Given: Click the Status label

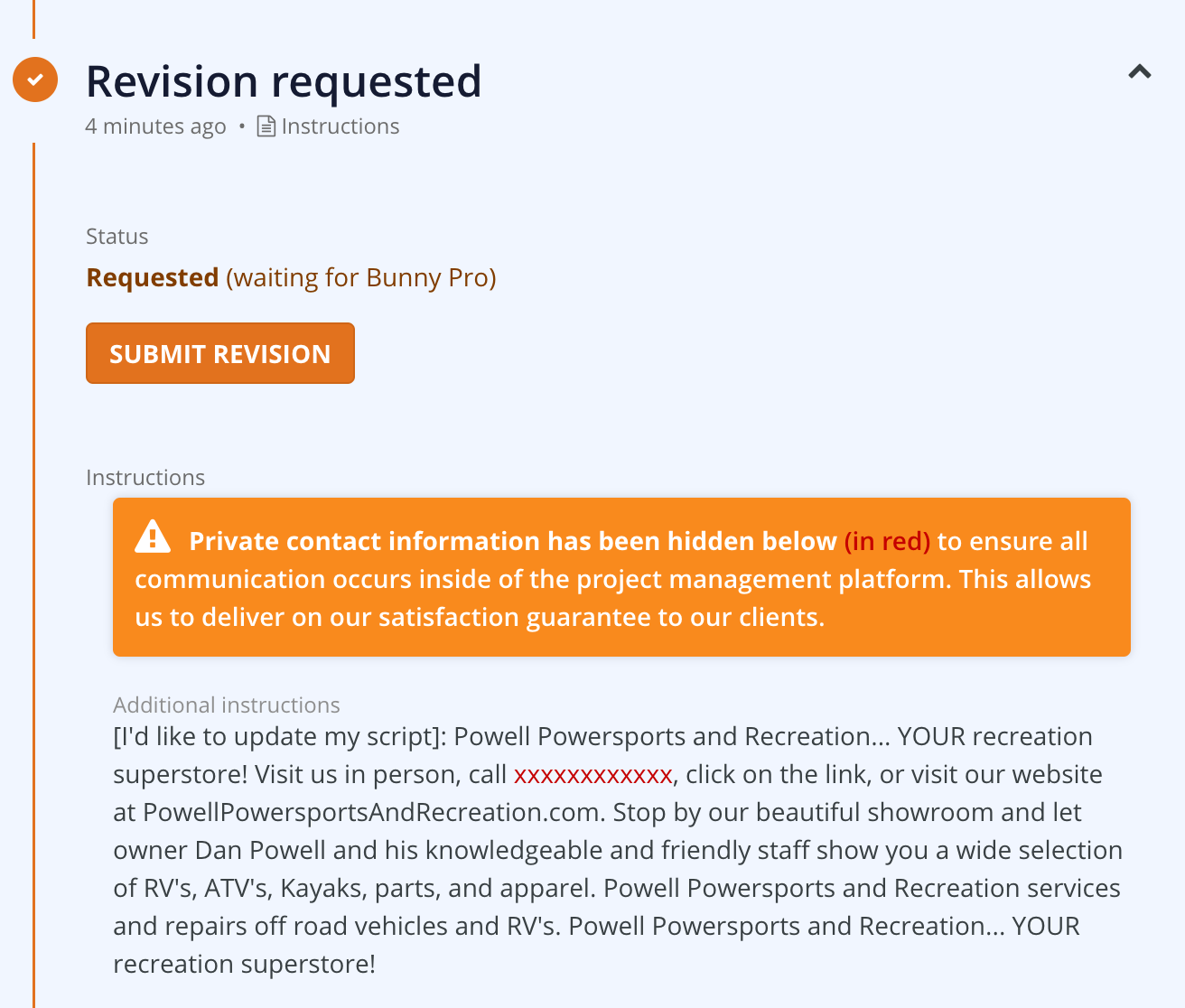Looking at the screenshot, I should tap(117, 237).
